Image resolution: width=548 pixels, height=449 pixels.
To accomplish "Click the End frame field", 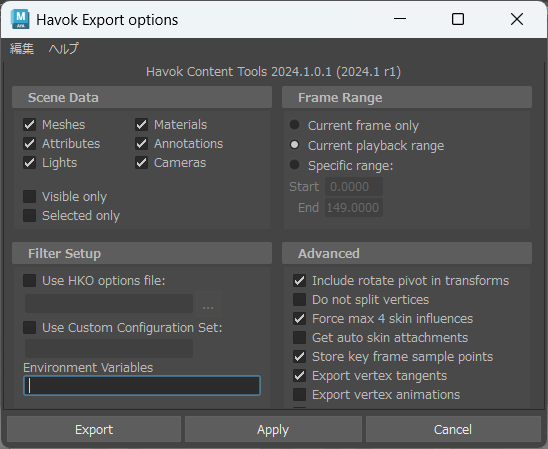I will pos(354,208).
